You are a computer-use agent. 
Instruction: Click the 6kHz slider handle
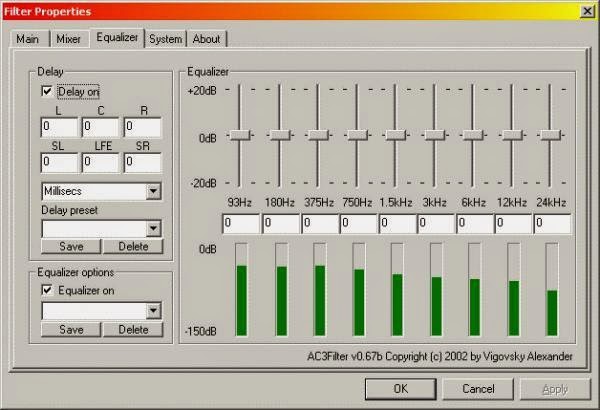click(x=473, y=135)
